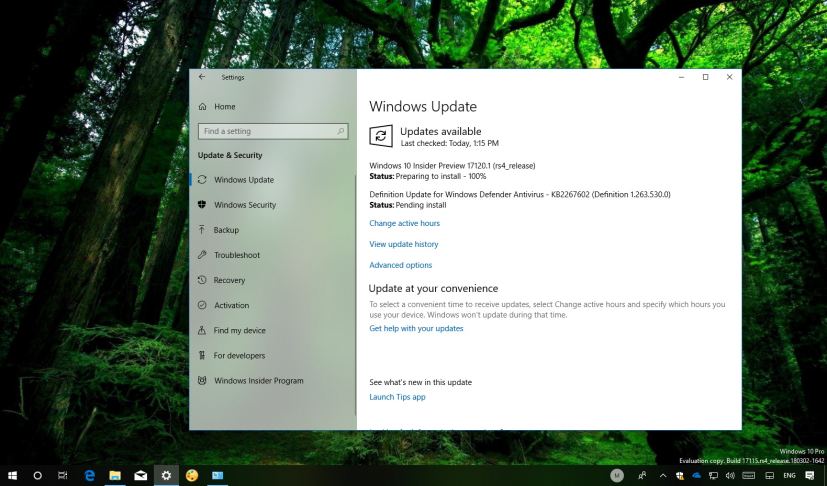This screenshot has width=827, height=486.
Task: Click Windows 10 Insider Preview 17120.1 text
Action: point(452,166)
